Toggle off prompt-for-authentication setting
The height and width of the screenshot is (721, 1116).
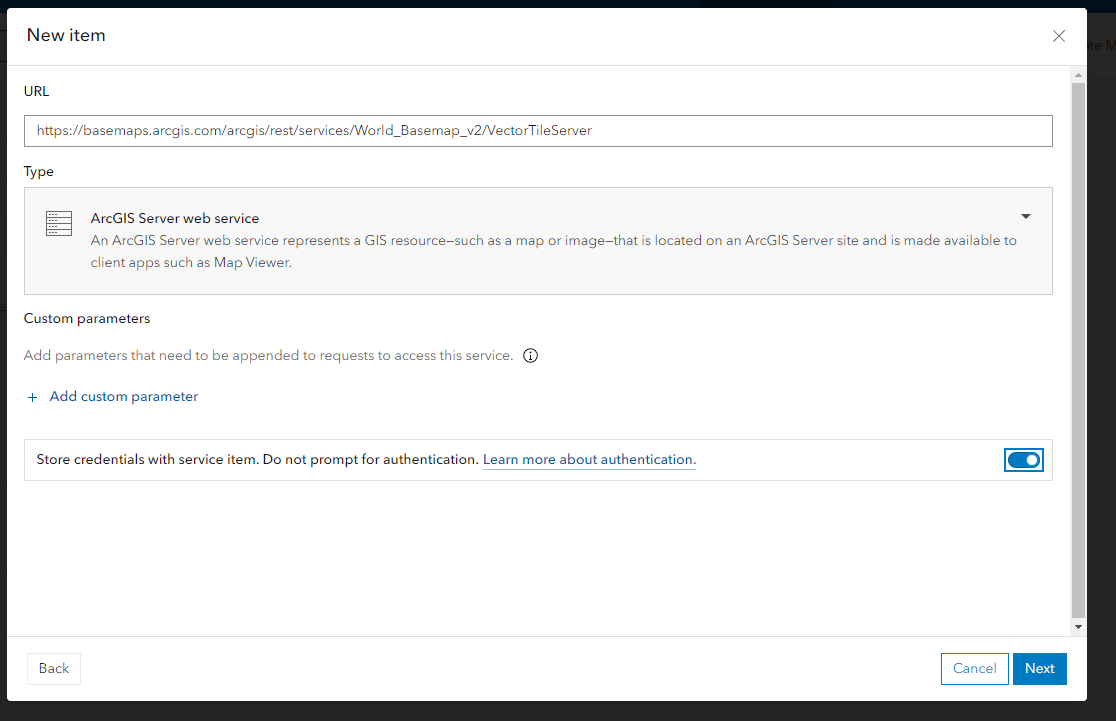click(x=1024, y=459)
